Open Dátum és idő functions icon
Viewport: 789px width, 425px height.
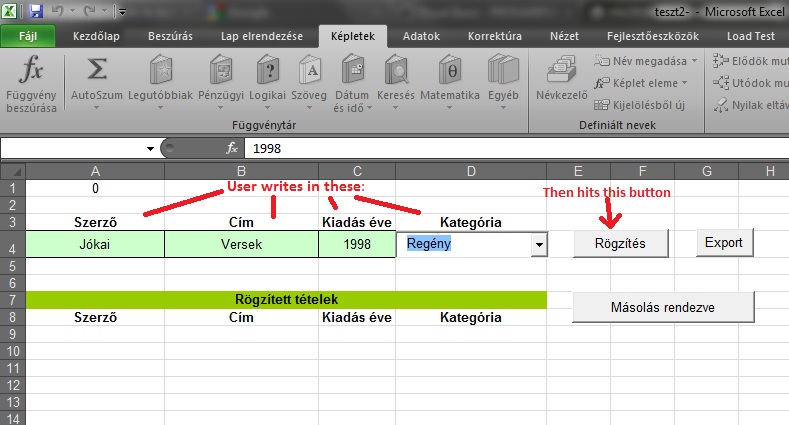[x=352, y=69]
